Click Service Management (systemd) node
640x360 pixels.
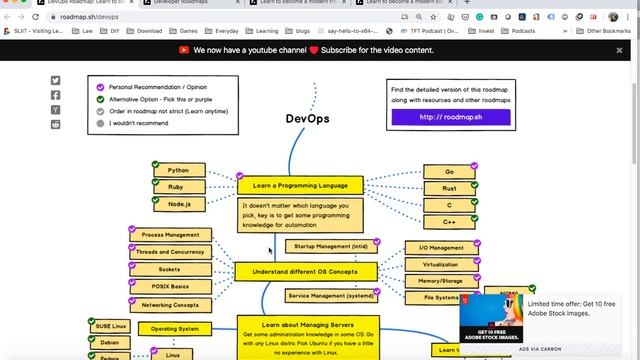click(x=331, y=296)
